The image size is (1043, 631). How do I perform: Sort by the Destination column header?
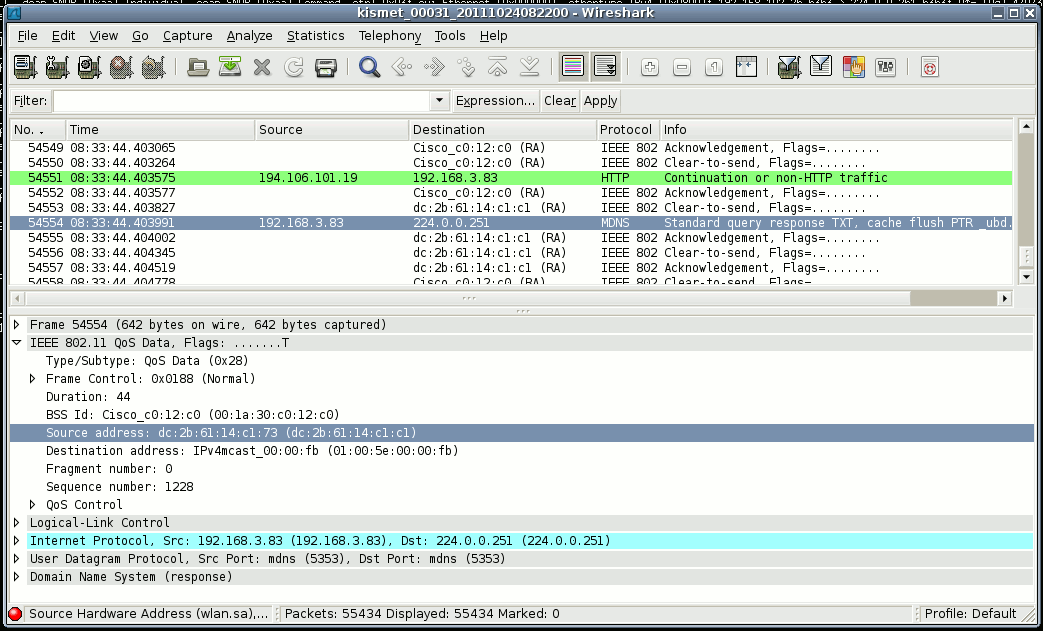[x=502, y=130]
